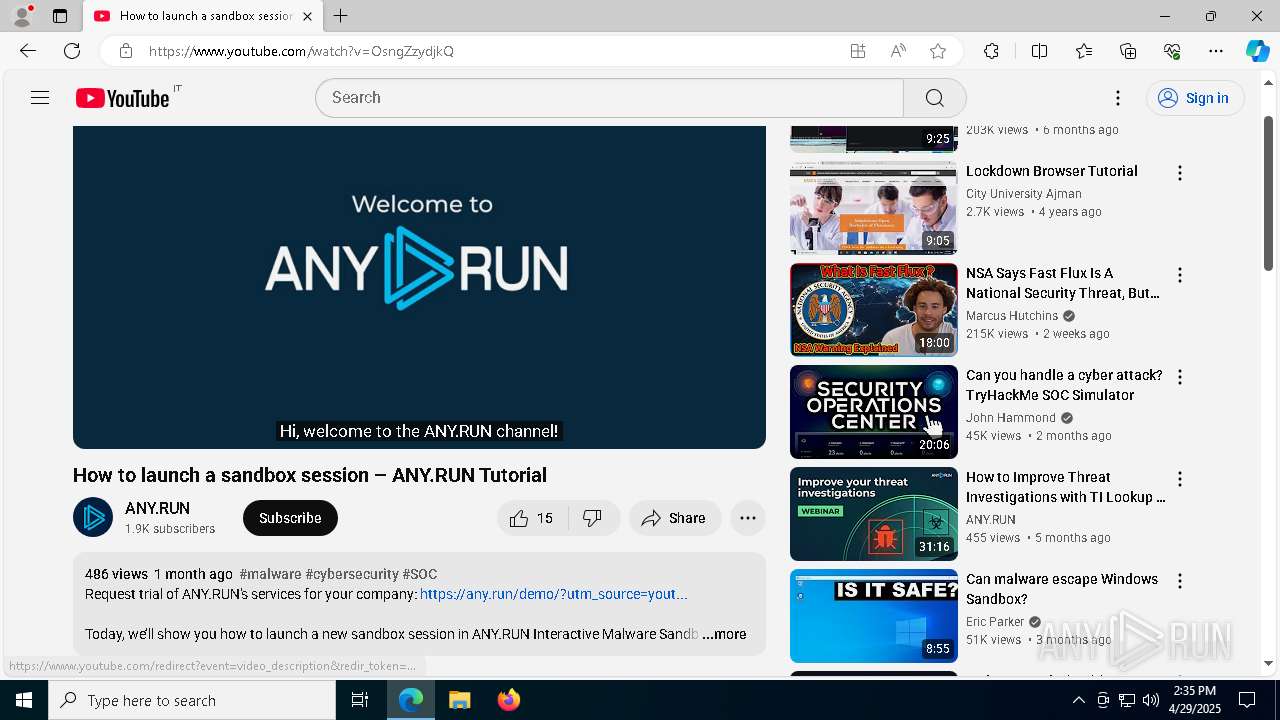Open Tab actions menu

(x=60, y=16)
